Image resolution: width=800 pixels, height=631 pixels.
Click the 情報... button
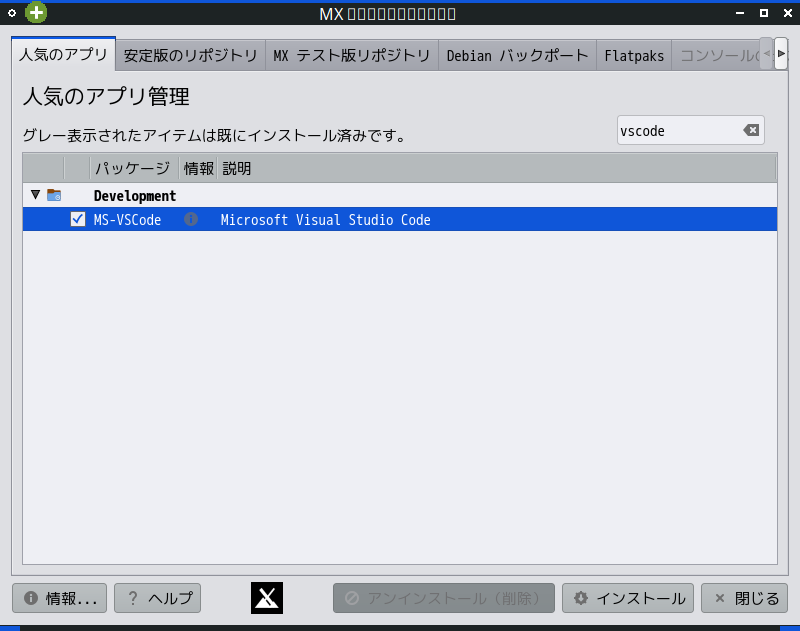60,598
